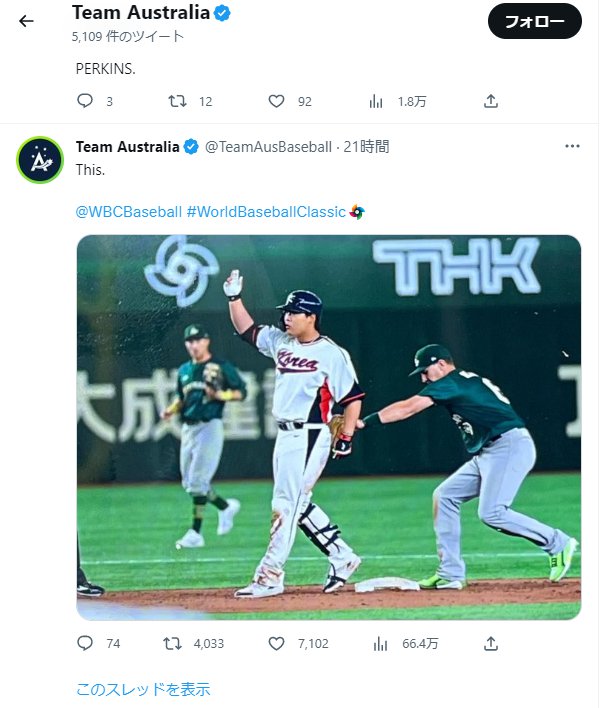The height and width of the screenshot is (708, 611).
Task: Share the PERKINS tweet
Action: click(490, 101)
